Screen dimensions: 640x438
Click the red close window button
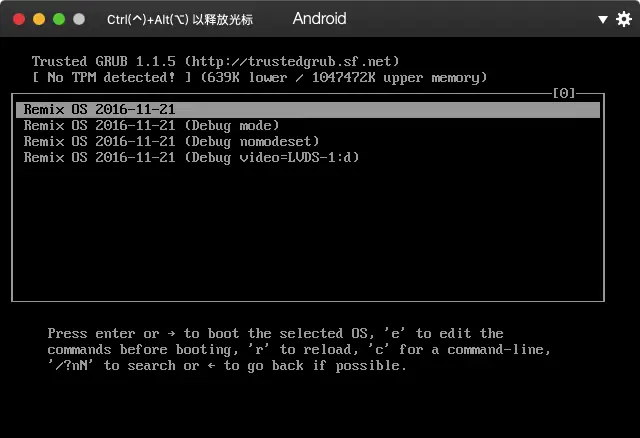19,19
